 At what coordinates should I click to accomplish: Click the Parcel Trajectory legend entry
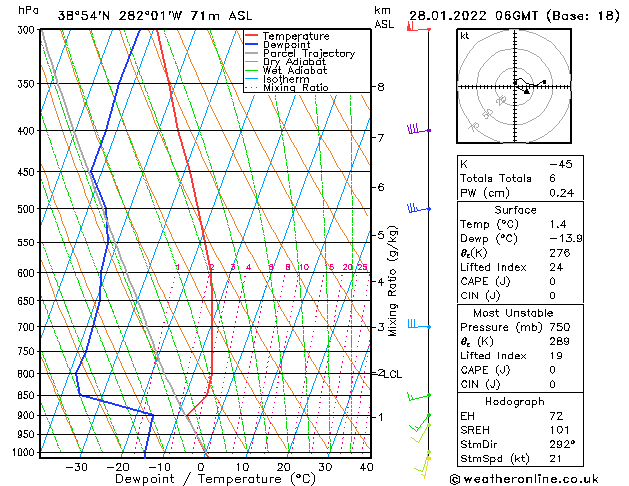pos(307,54)
